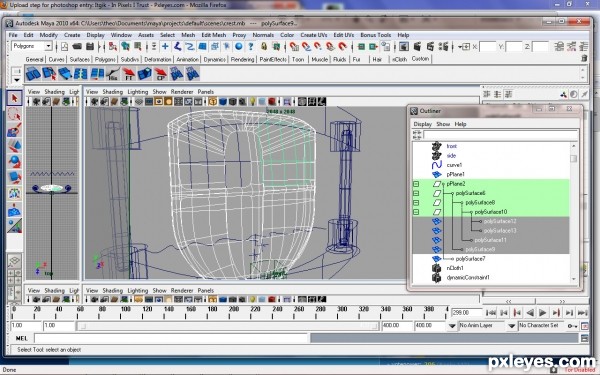
Task: Activate snap to grids icon
Action: coord(293,47)
